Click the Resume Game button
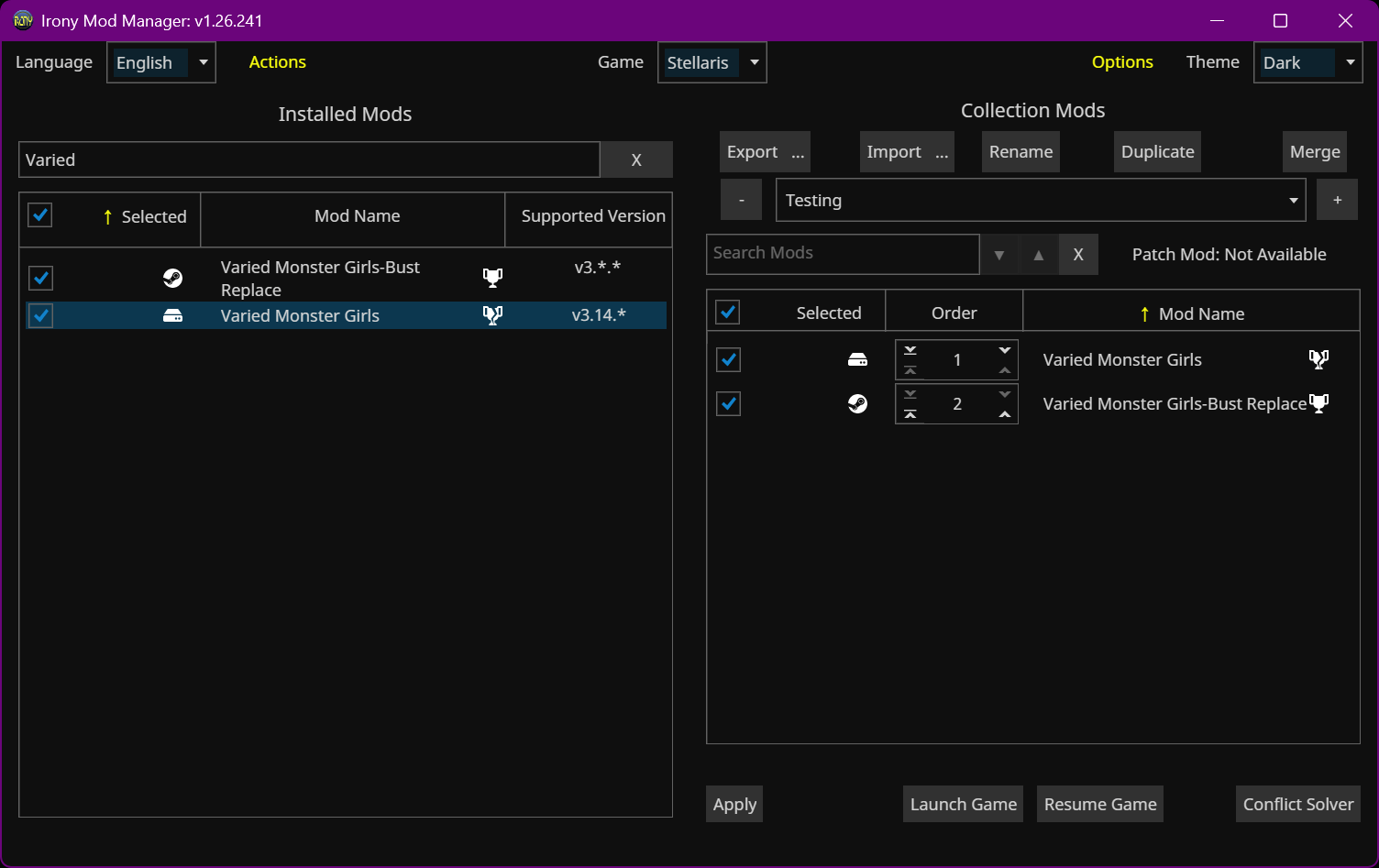Viewport: 1379px width, 868px height. 1100,804
